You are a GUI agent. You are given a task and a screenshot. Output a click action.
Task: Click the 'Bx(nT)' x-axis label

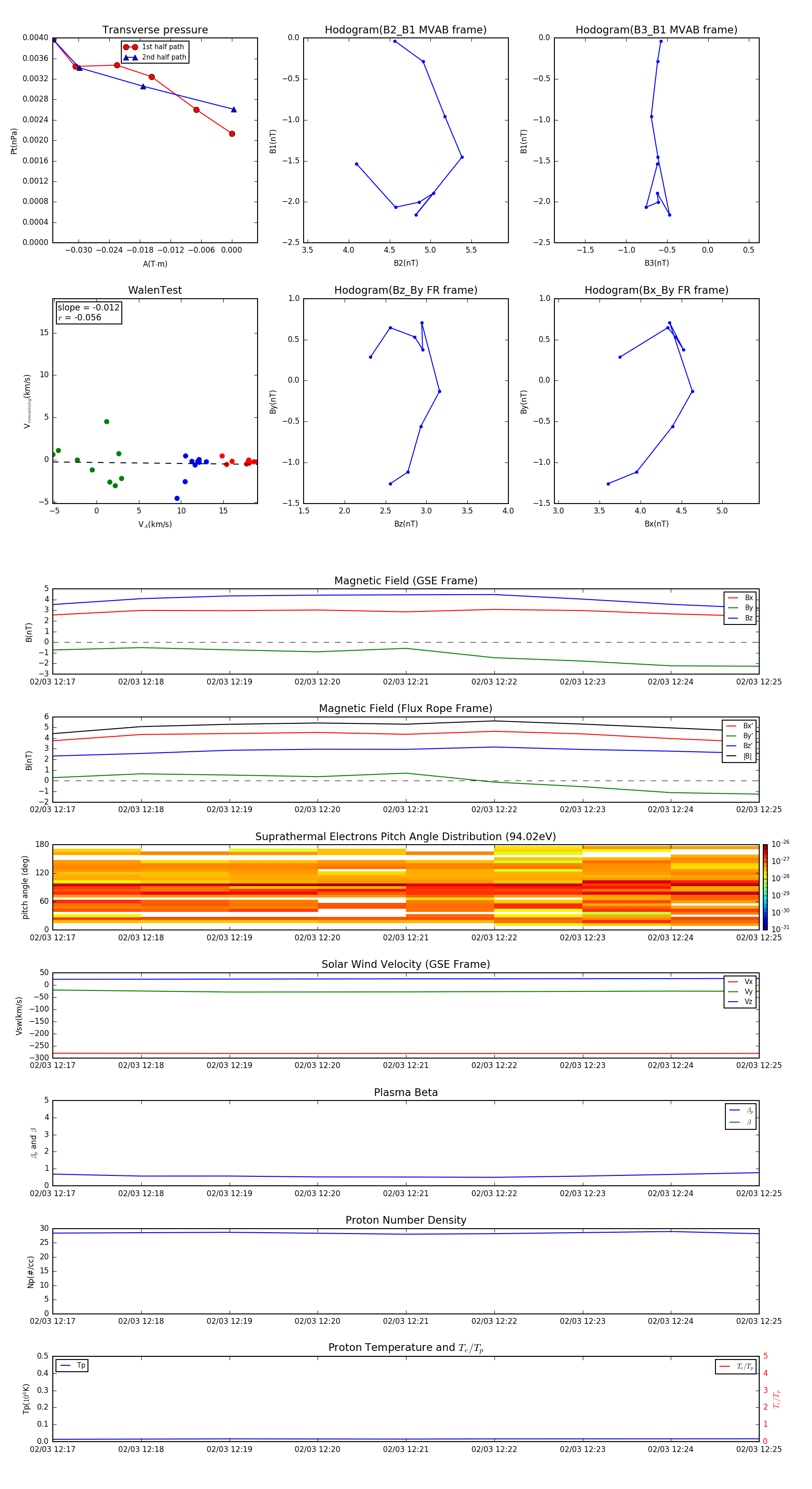click(656, 524)
